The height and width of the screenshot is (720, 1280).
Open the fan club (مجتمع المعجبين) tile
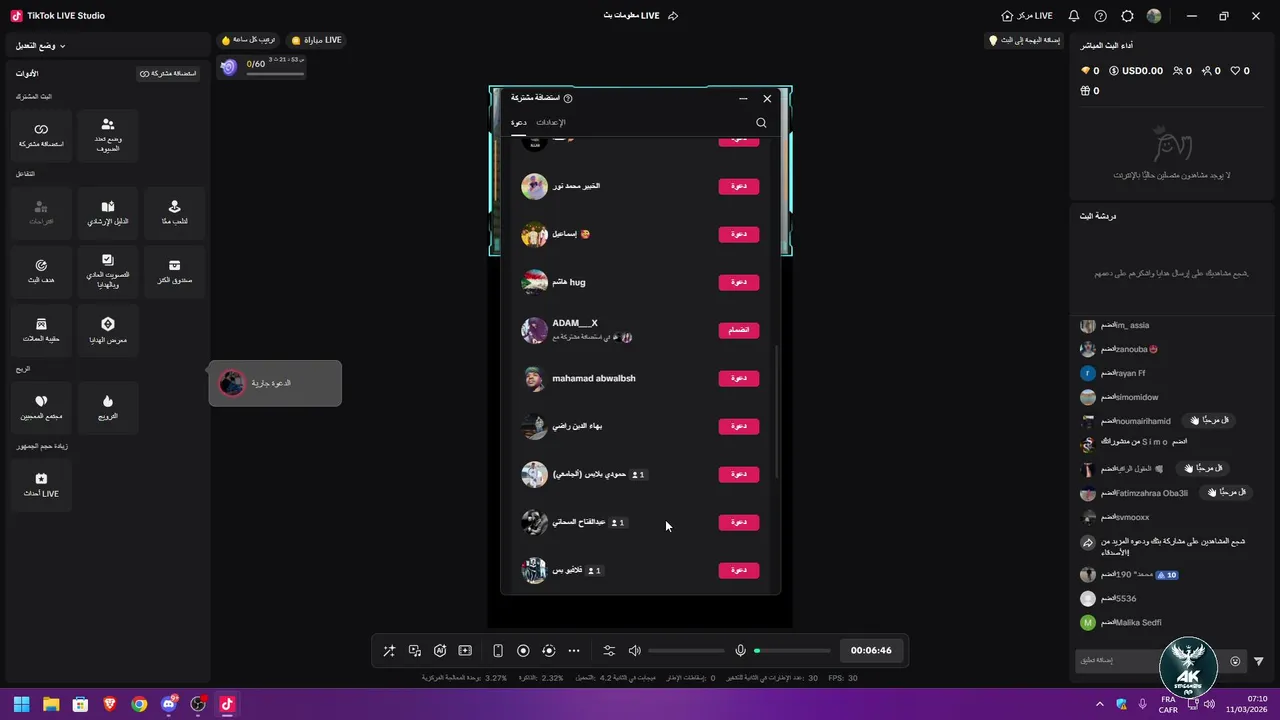(41, 407)
